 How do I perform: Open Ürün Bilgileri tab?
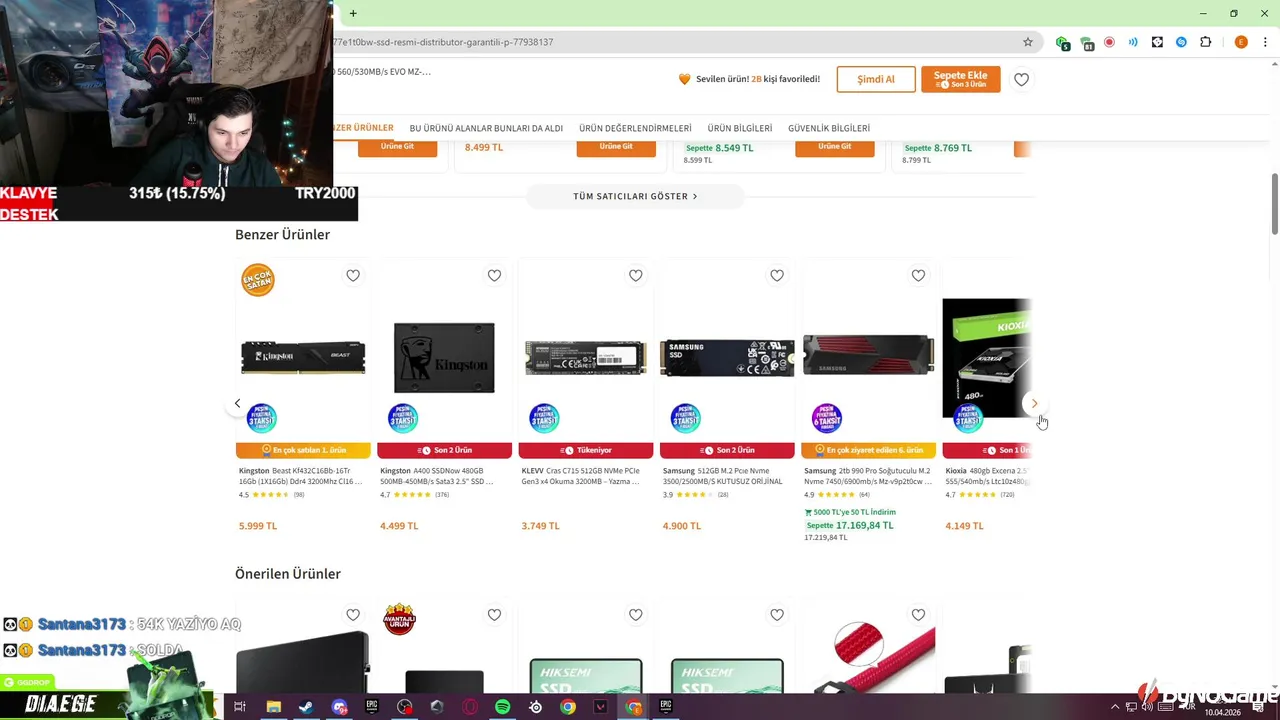click(740, 128)
